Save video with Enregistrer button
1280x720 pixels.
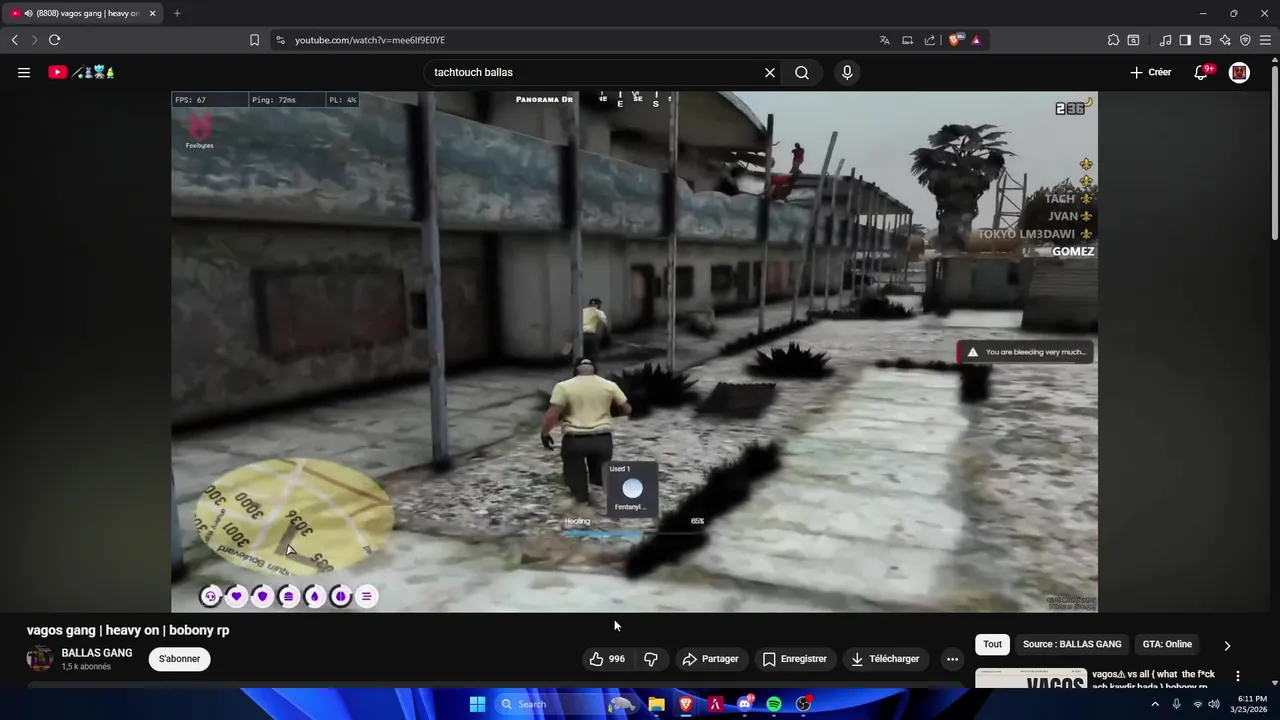[x=795, y=659]
